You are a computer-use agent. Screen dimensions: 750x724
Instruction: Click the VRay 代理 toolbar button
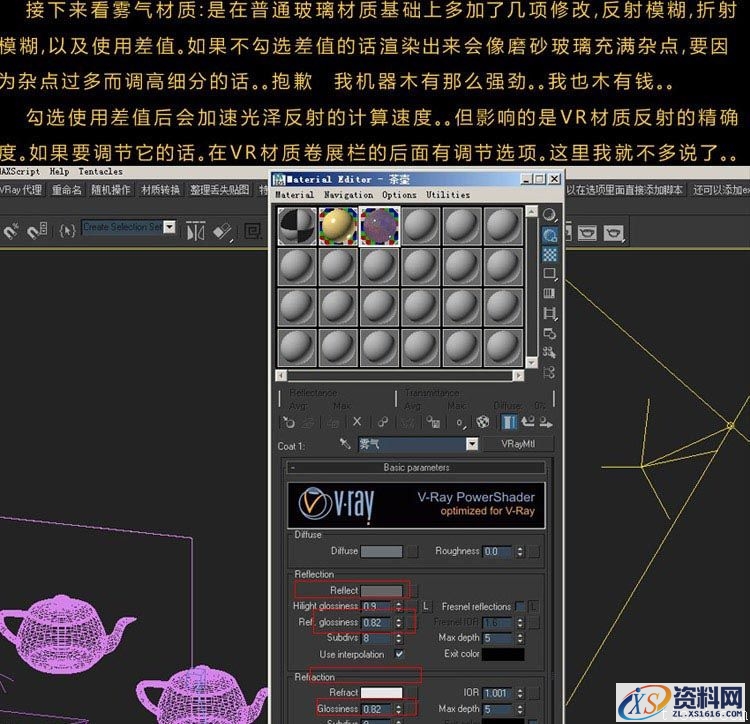22,190
